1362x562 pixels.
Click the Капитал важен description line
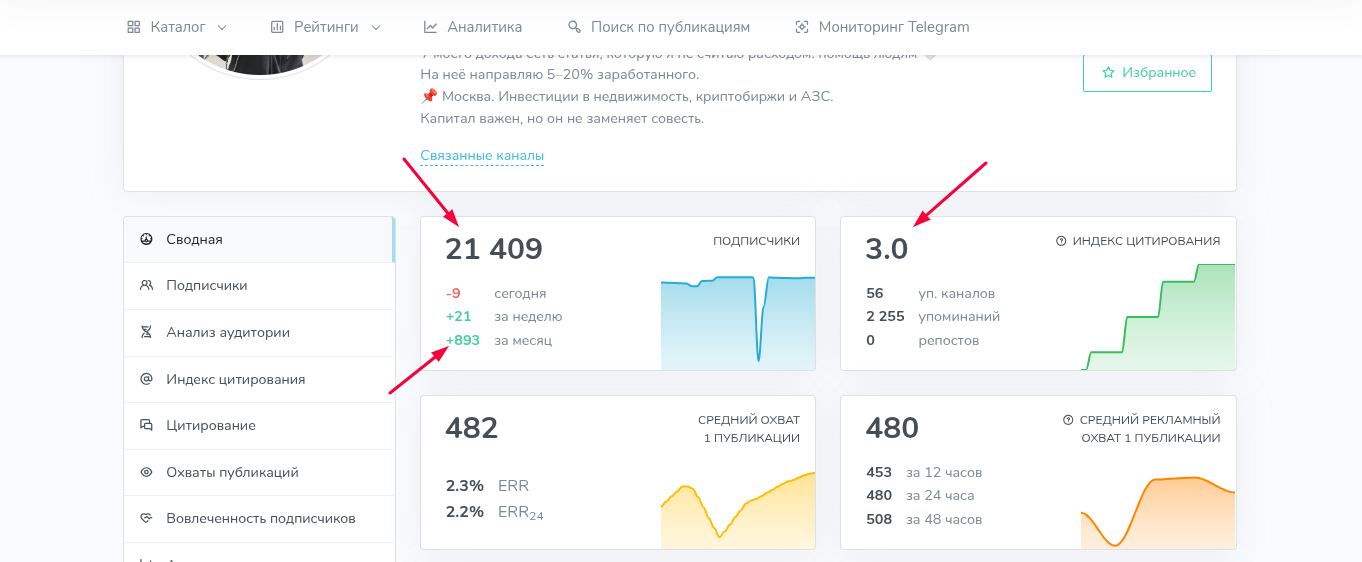point(562,118)
